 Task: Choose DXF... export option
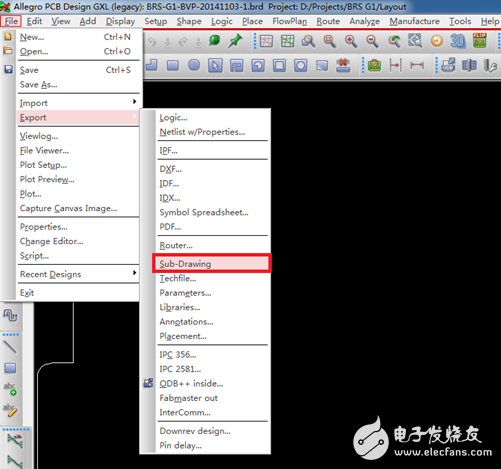click(170, 169)
